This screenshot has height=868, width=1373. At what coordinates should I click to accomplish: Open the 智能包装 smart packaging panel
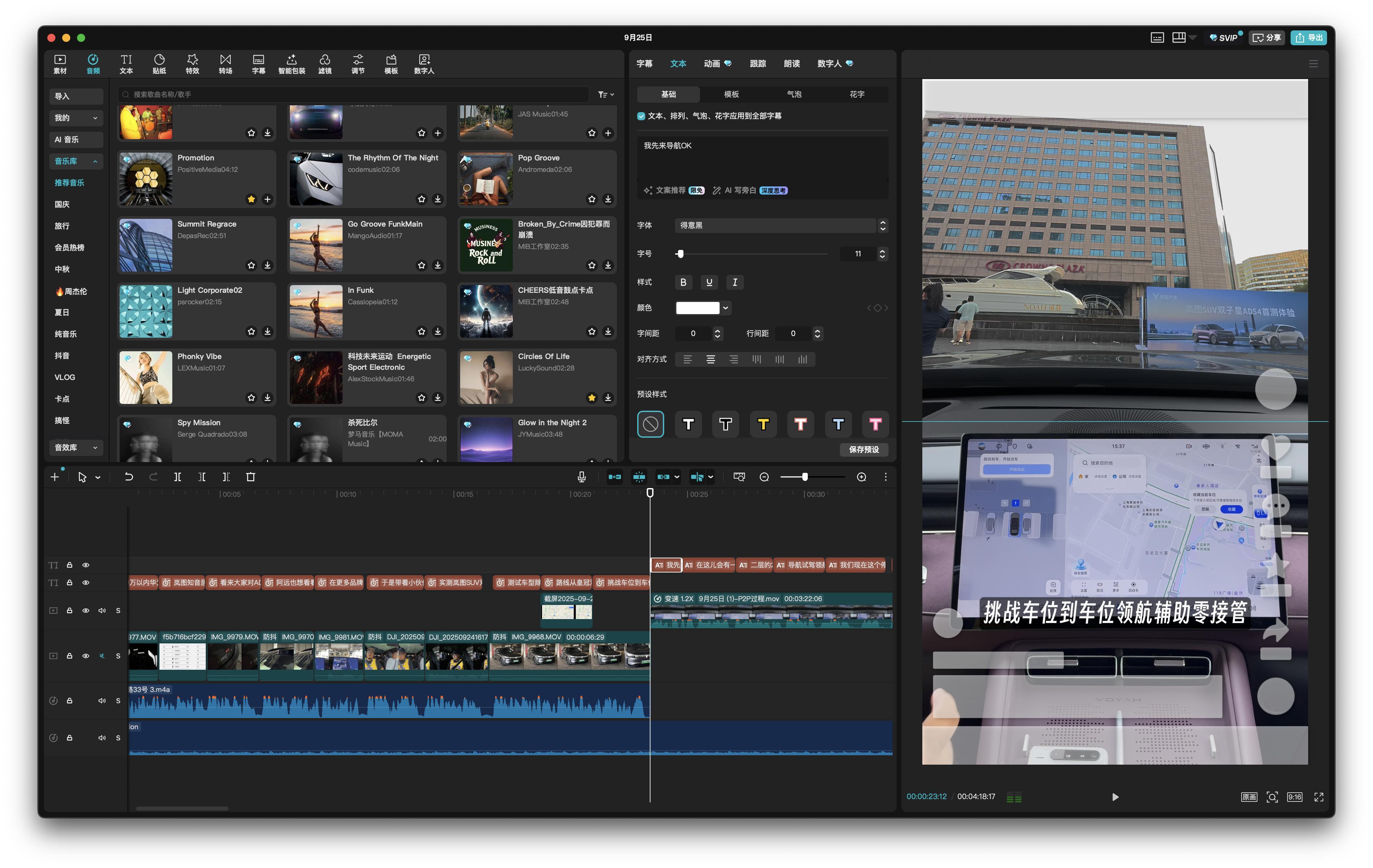point(291,64)
